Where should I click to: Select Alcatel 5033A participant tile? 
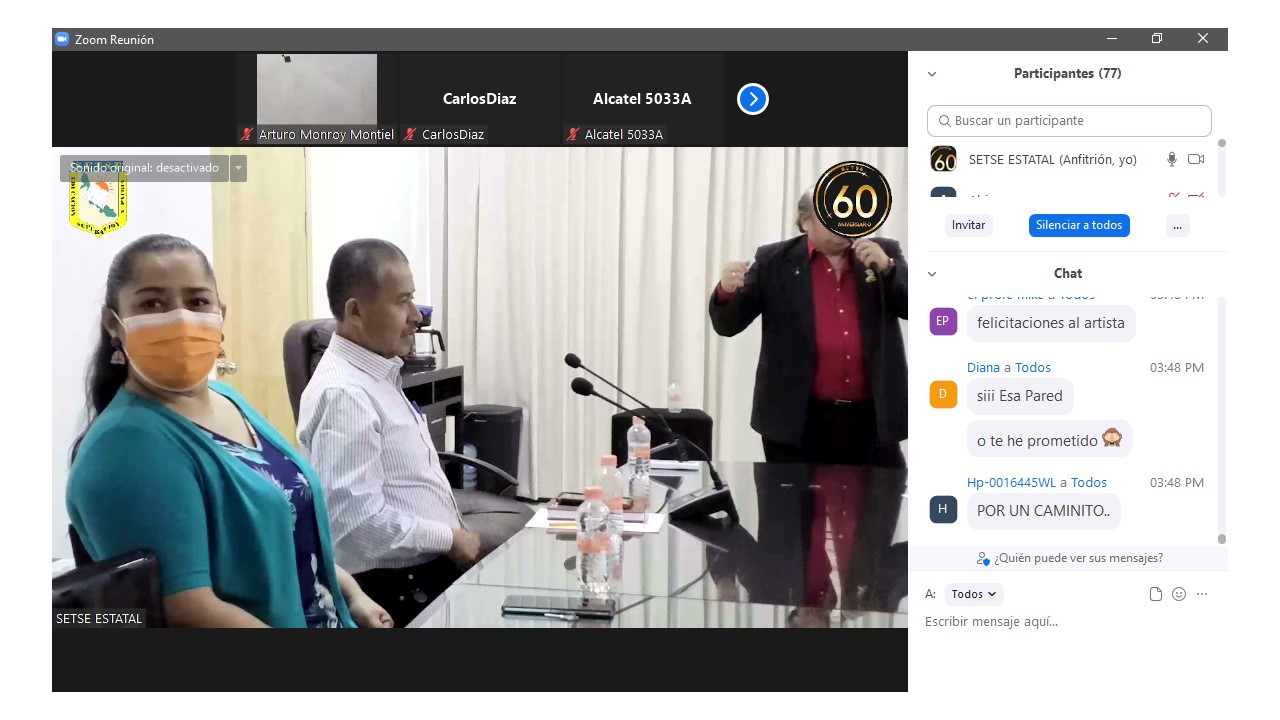point(643,99)
